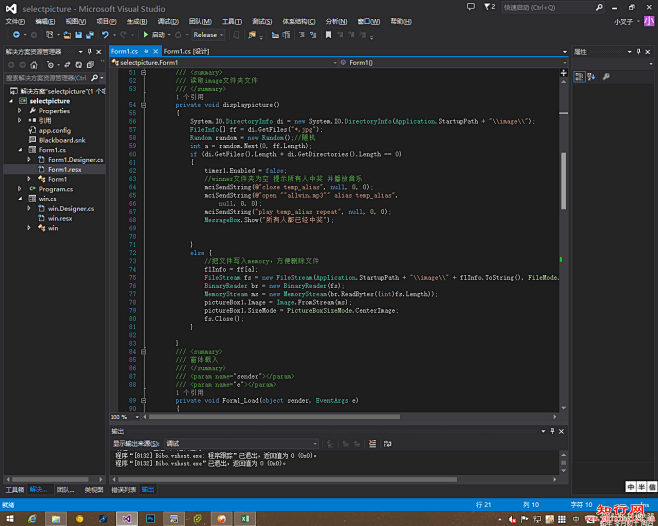The image size is (658, 526).
Task: Toggle auto-hide pin on Properties panel
Action: [x=640, y=50]
